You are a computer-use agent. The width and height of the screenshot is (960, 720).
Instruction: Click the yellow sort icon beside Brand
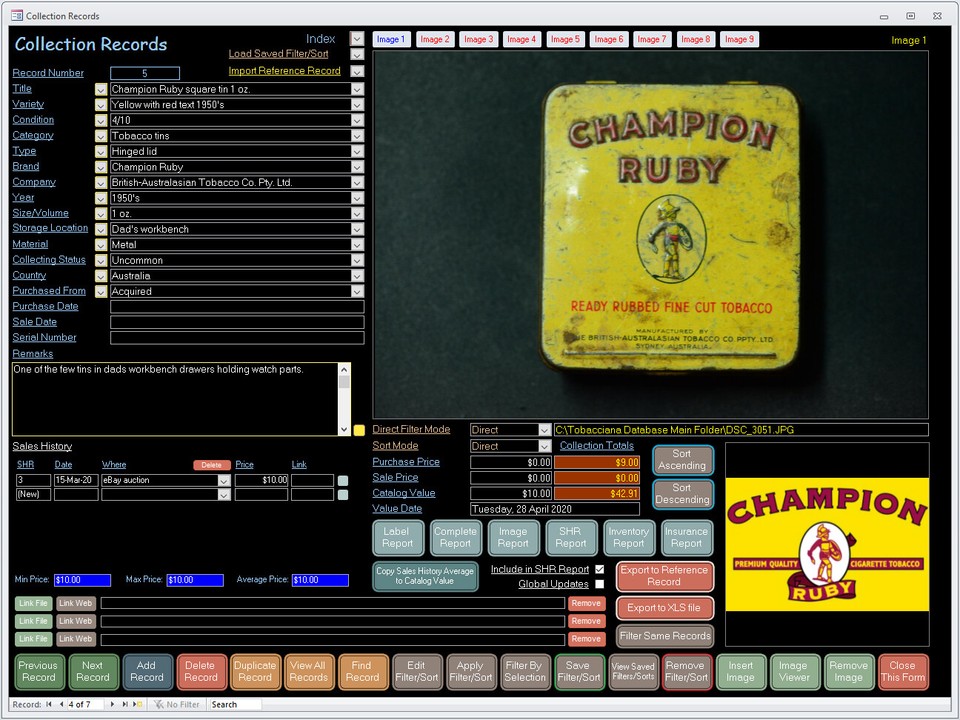coord(101,167)
